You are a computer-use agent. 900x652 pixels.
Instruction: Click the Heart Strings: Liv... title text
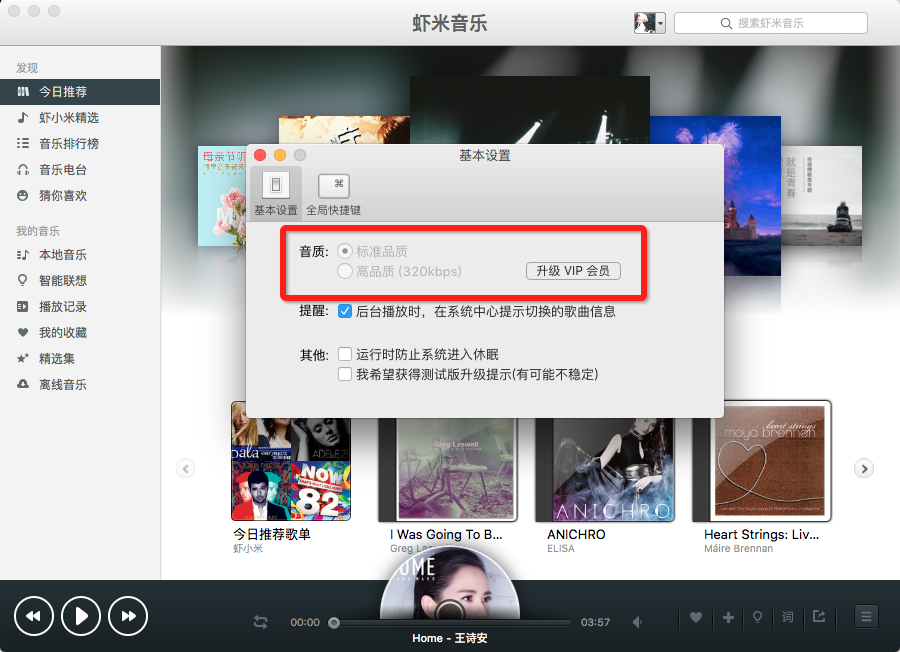click(x=762, y=534)
